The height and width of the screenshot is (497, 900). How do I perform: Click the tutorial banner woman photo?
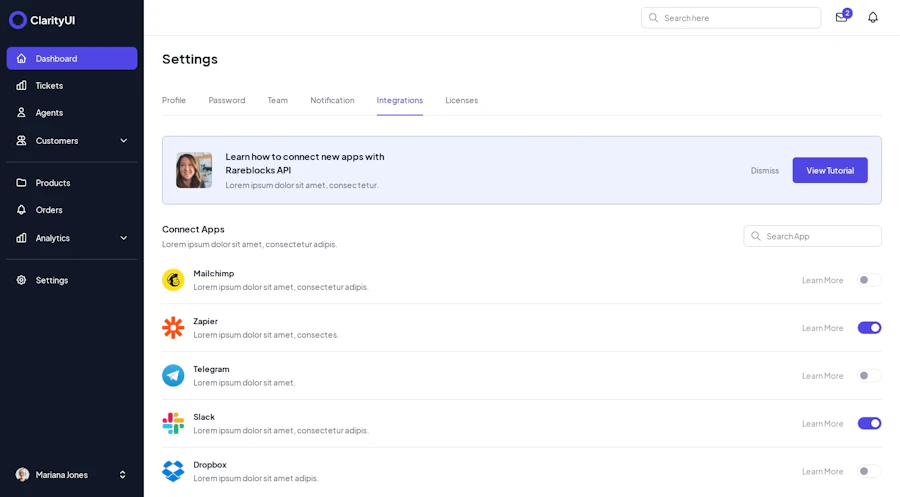coord(194,170)
